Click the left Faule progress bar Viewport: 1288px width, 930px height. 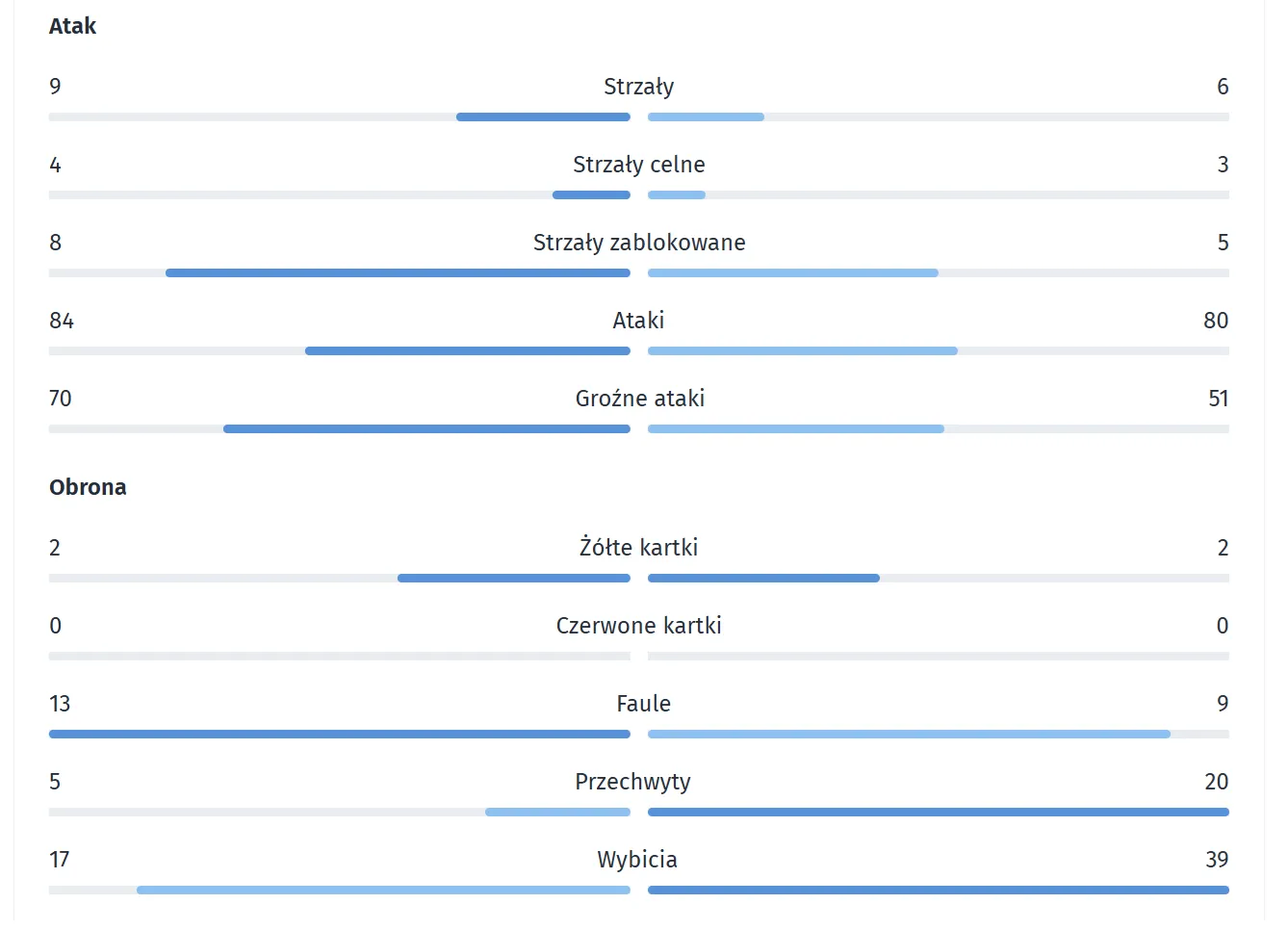[x=340, y=735]
